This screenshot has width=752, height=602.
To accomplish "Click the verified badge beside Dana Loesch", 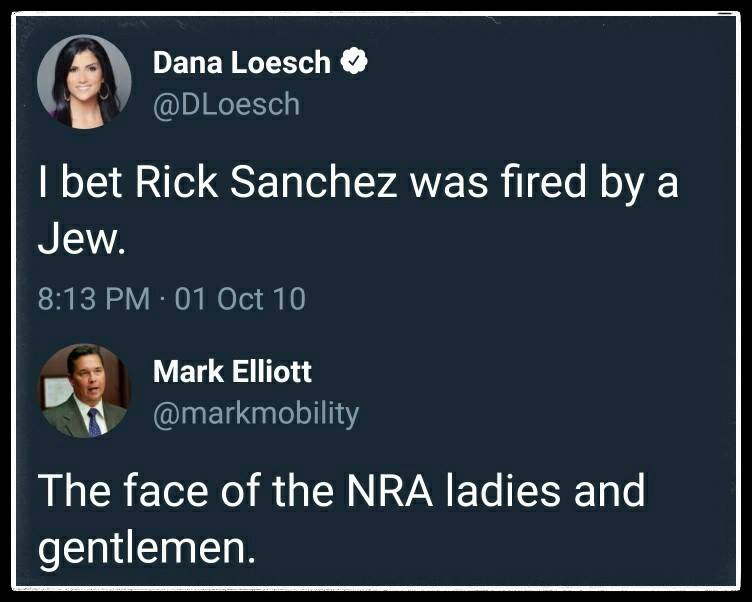I will click(x=352, y=62).
